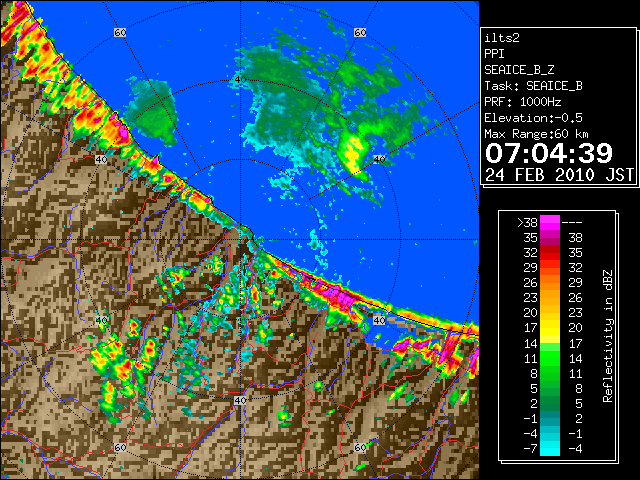Pick the red legend band beside "32"
Viewport: 640px width, 480px height.
[550, 253]
